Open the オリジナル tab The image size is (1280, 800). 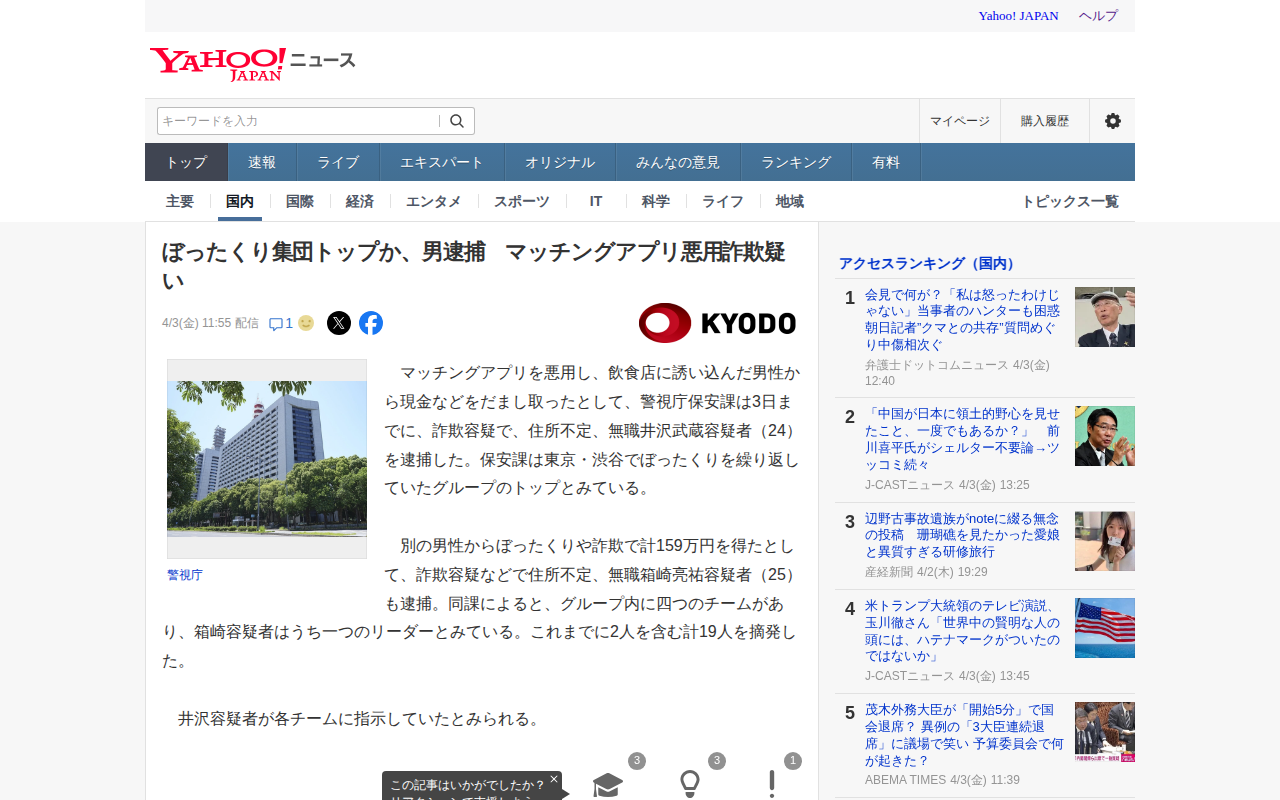point(560,162)
